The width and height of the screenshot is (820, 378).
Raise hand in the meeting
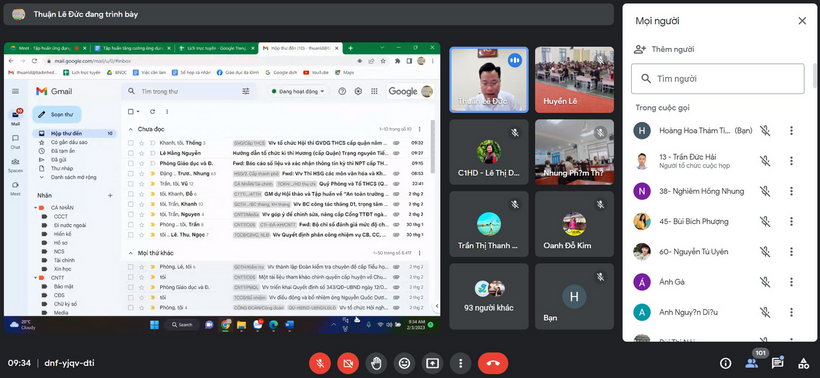tap(376, 363)
